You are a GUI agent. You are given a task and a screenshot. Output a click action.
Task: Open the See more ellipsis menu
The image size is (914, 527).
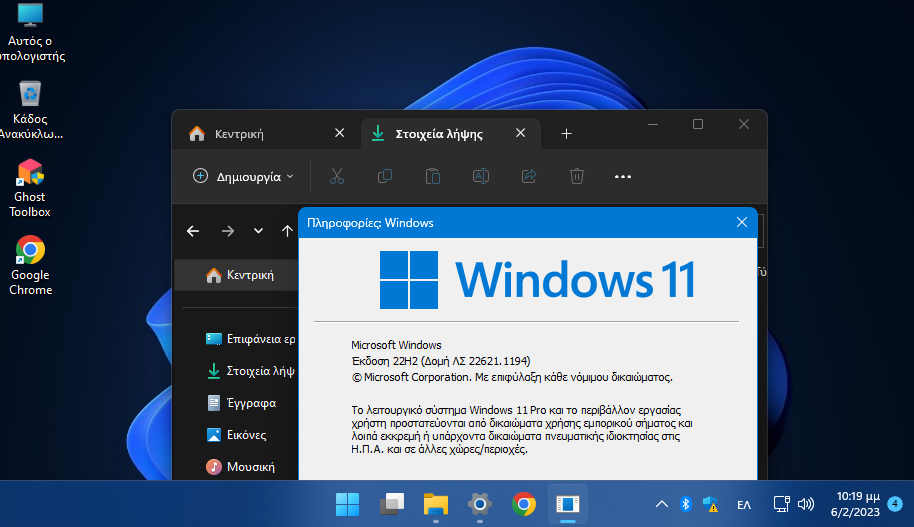click(x=623, y=177)
